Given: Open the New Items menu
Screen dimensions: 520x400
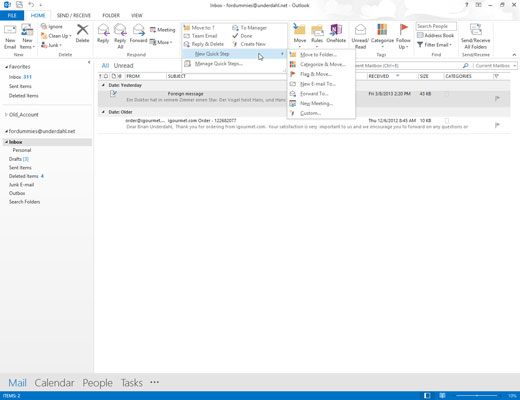Looking at the screenshot, I should [x=27, y=37].
